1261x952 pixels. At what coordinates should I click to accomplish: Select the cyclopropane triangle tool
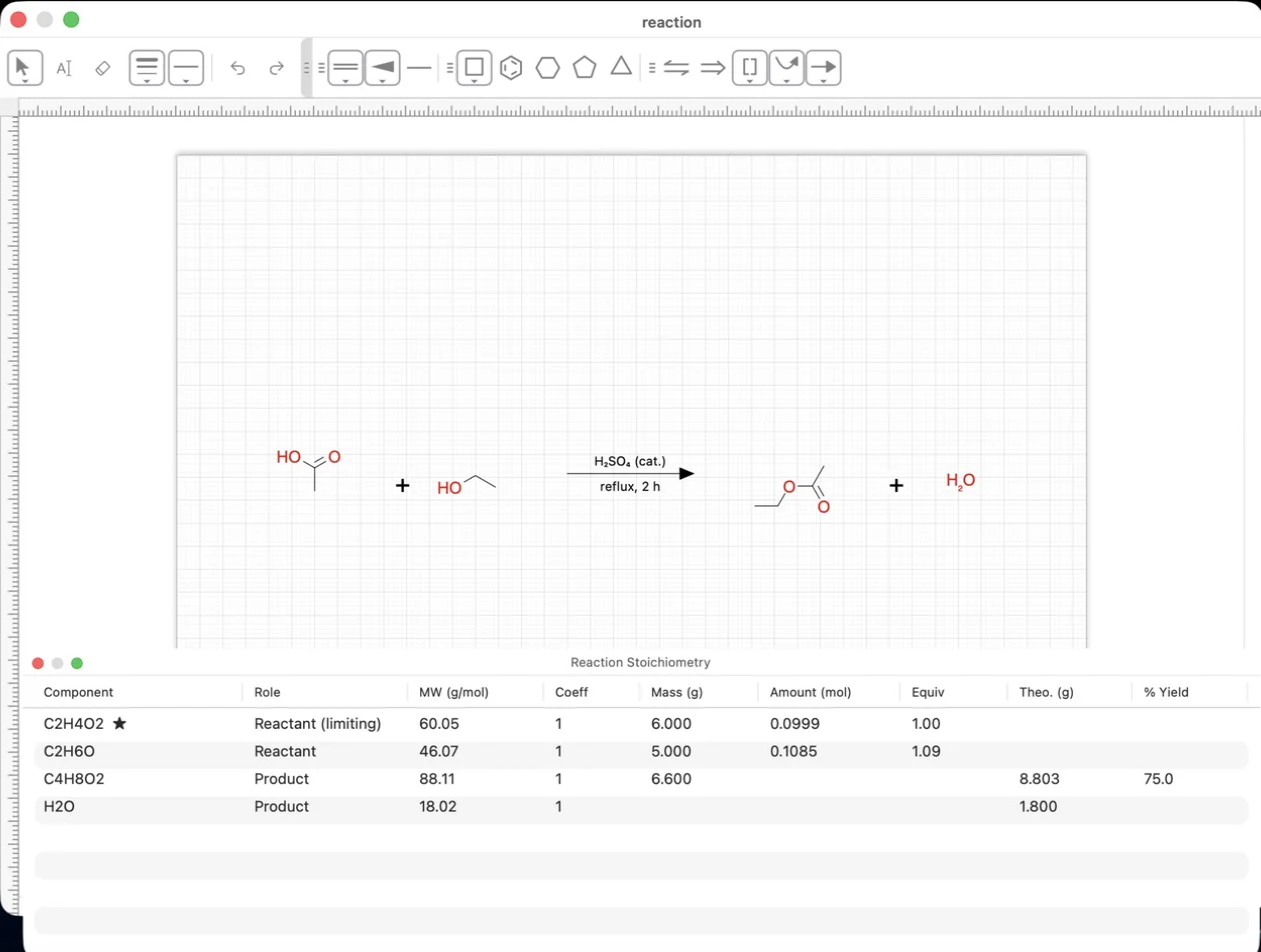pos(621,67)
